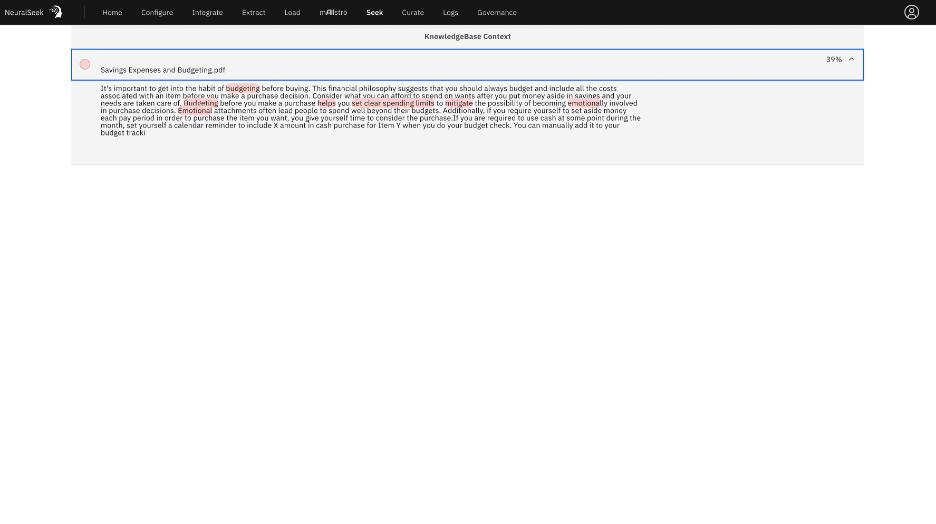Click the pink circle beside Savings Expenses document

(85, 64)
